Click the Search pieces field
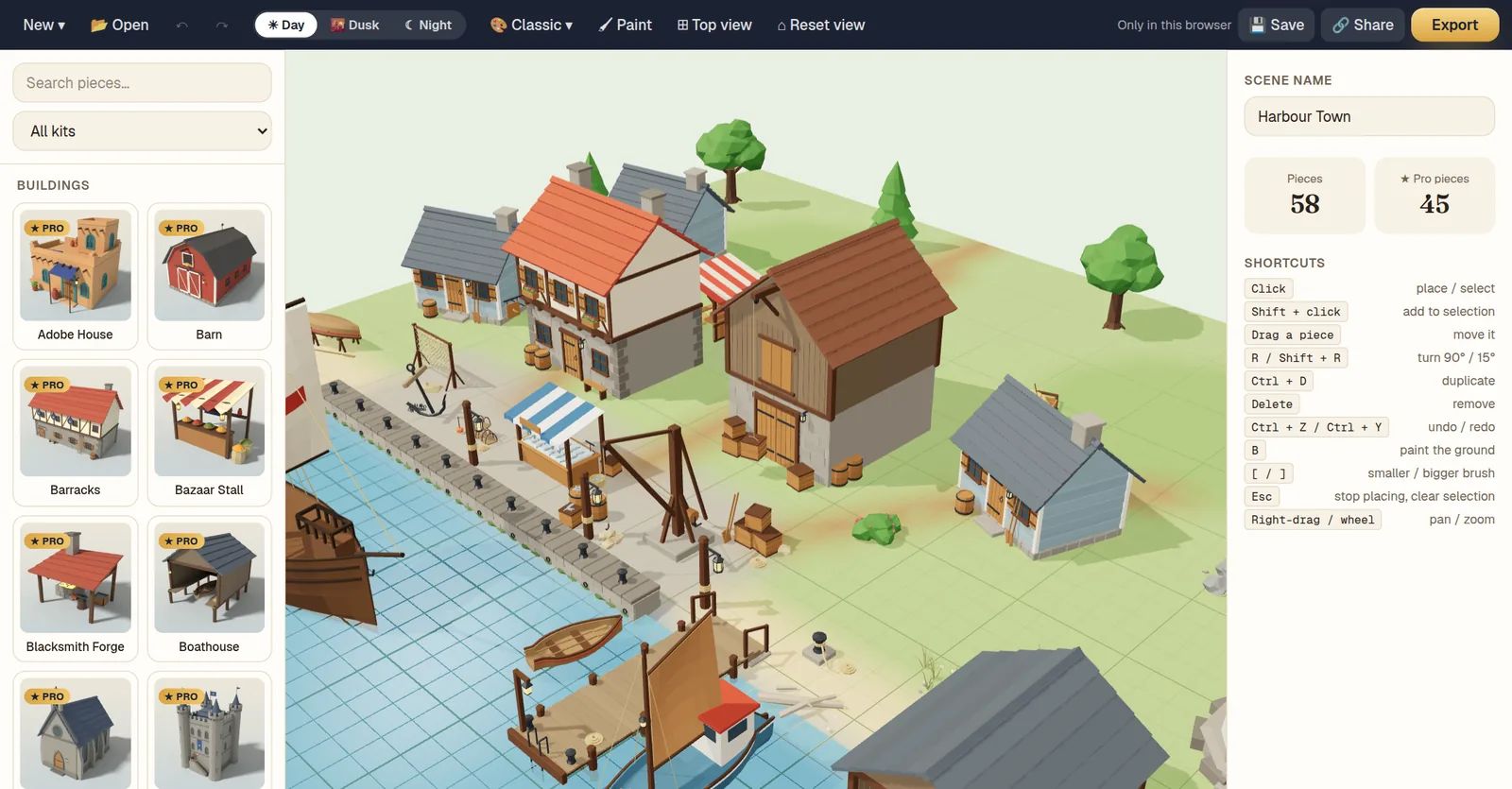 coord(142,83)
